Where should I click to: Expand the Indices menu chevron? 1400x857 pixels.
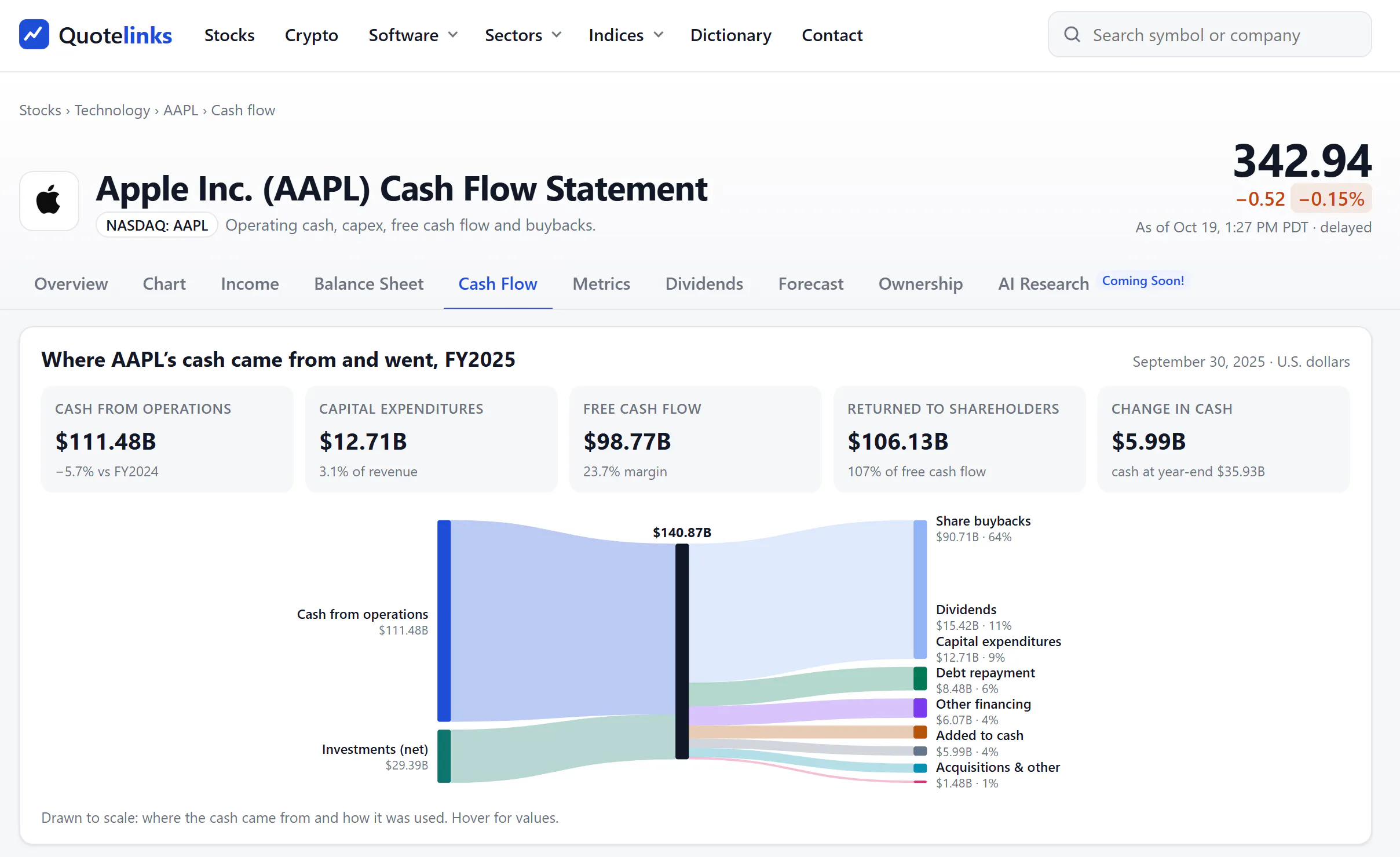pyautogui.click(x=658, y=35)
